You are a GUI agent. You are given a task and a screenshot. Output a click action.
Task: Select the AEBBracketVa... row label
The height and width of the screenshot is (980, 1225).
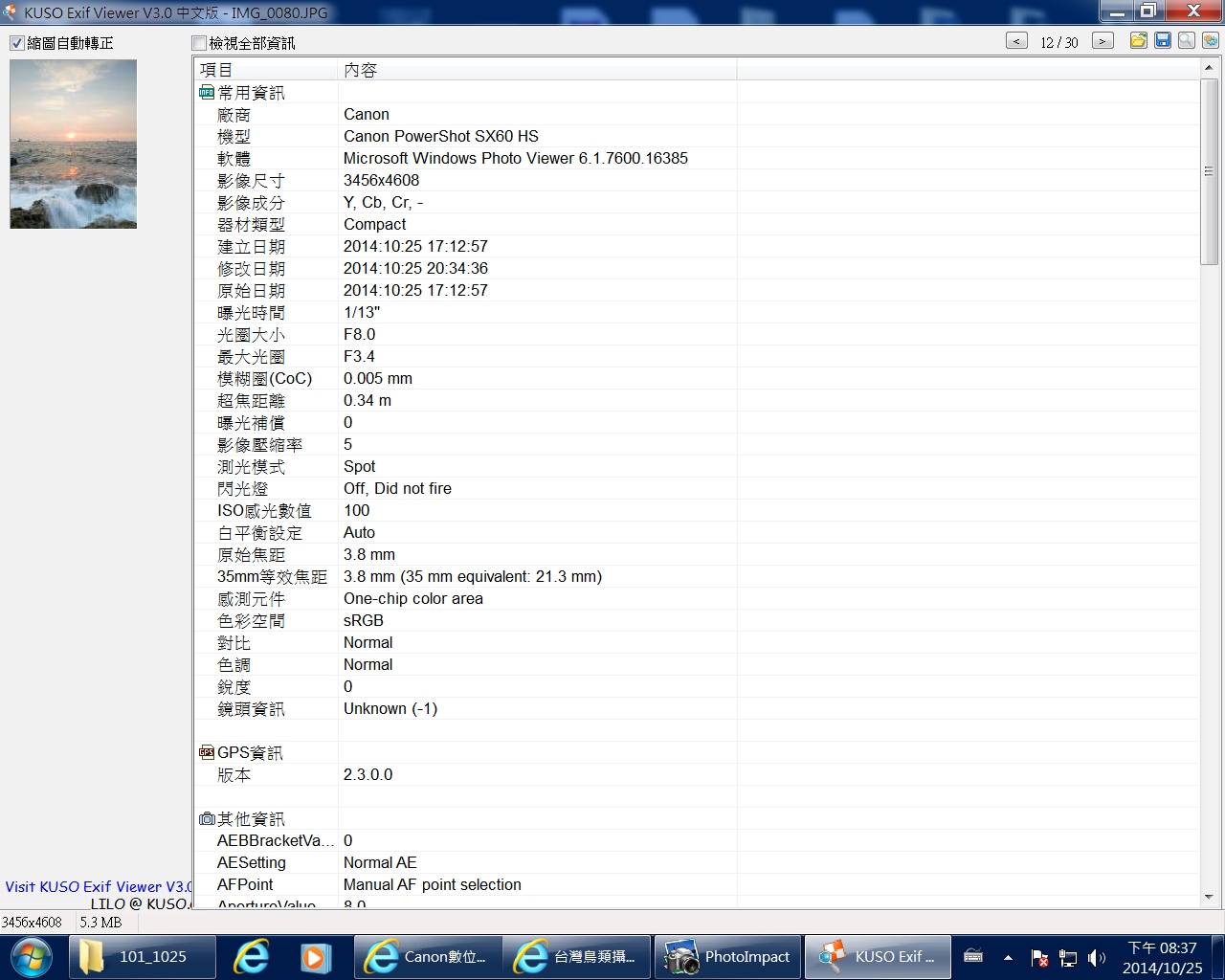coord(276,840)
